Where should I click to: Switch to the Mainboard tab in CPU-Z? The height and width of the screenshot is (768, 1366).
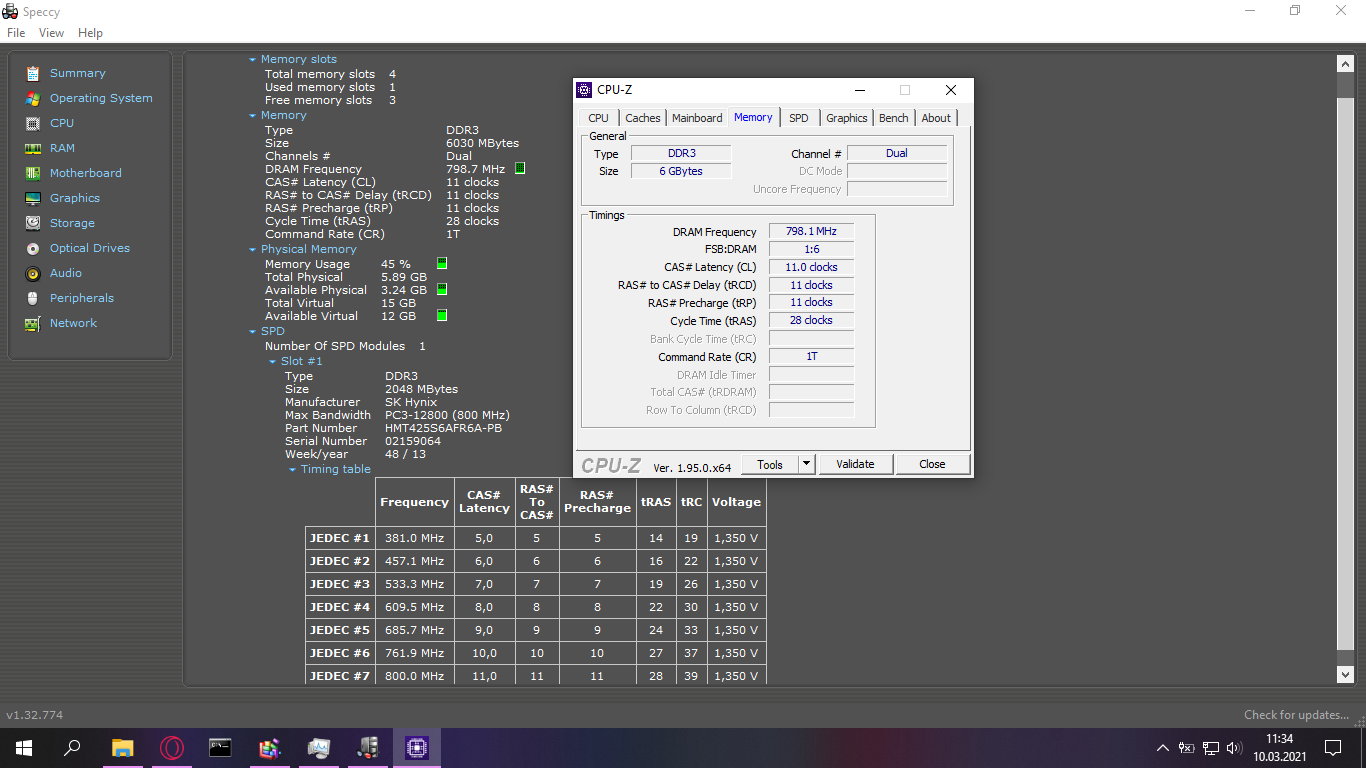point(697,118)
